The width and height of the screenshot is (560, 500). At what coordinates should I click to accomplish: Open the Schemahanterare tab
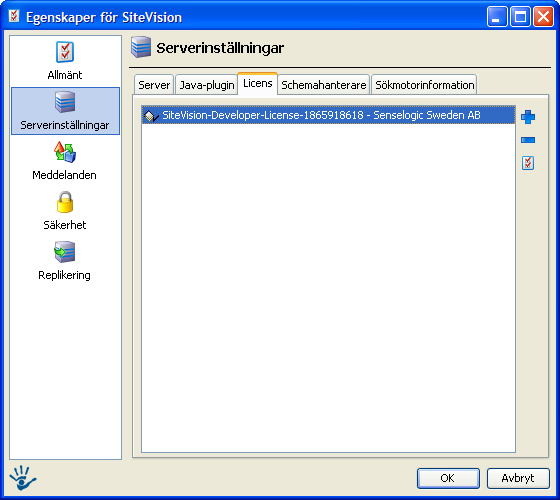click(324, 85)
